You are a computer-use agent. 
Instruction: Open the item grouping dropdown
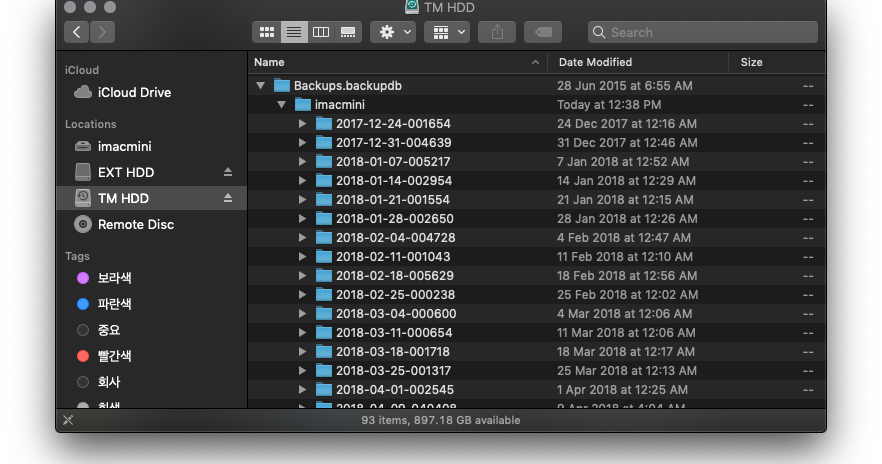447,32
